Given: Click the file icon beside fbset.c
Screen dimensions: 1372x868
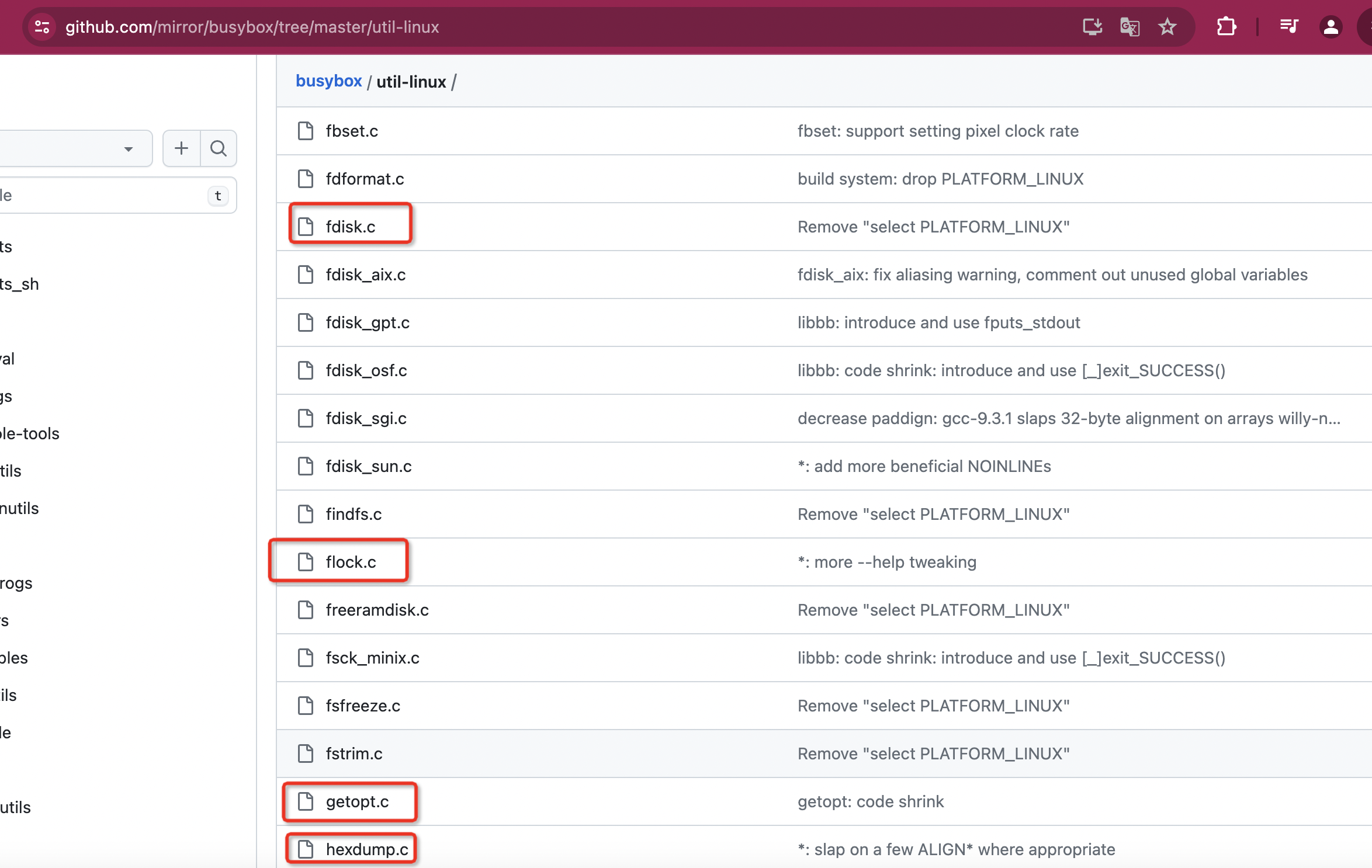Looking at the screenshot, I should click(306, 131).
